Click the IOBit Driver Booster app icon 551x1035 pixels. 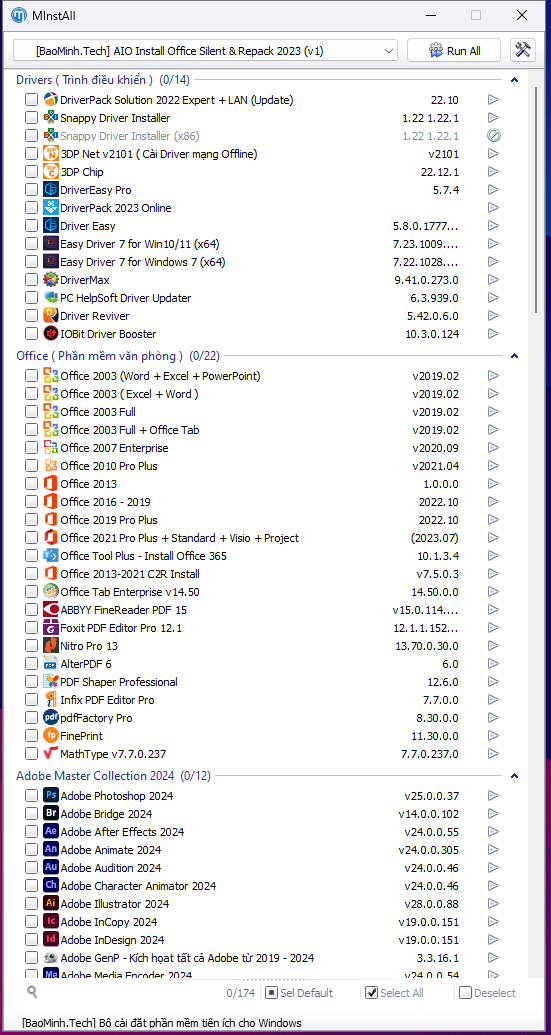(x=51, y=334)
